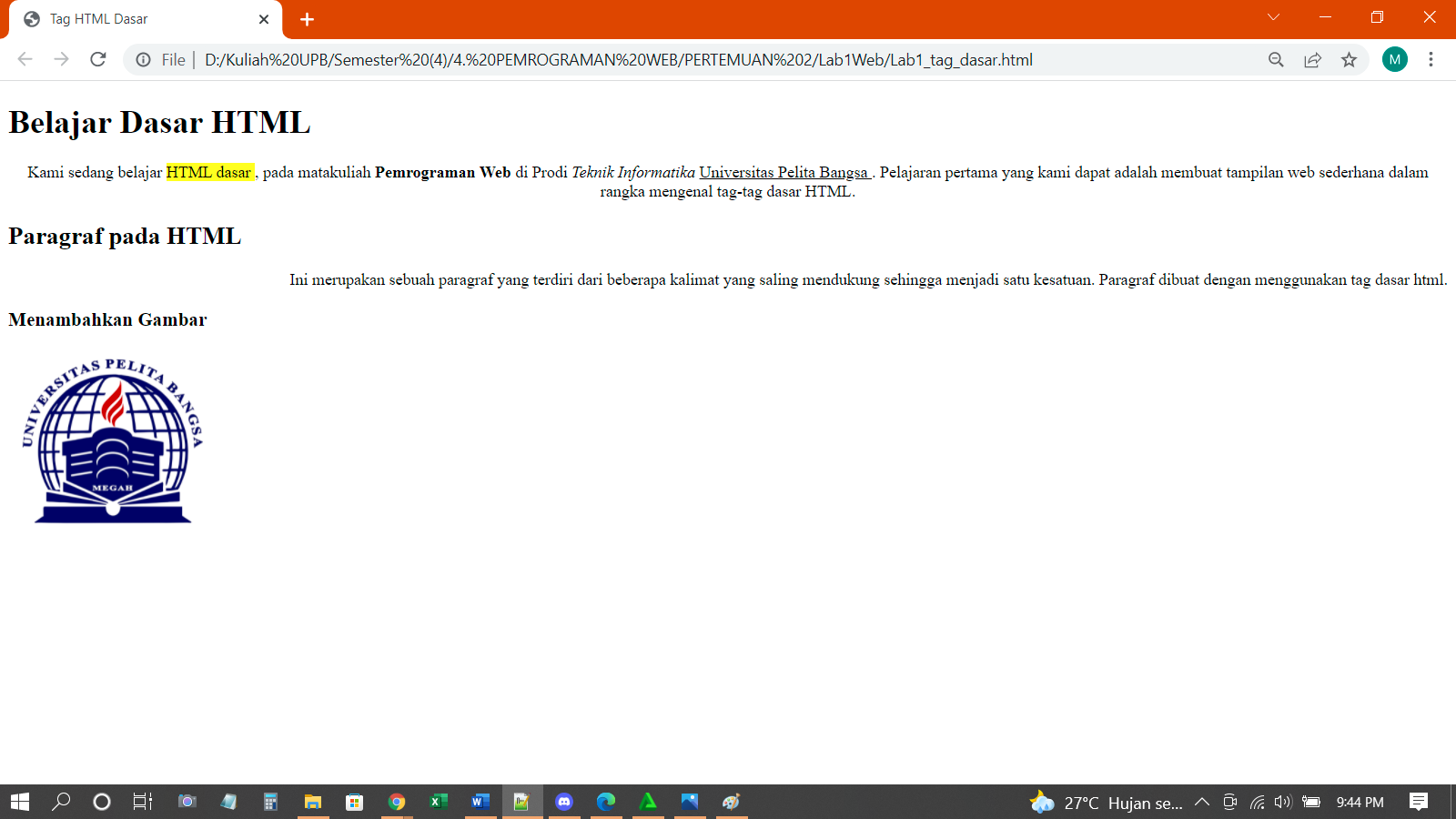The image size is (1456, 819).
Task: Open Word from the taskbar
Action: [480, 802]
